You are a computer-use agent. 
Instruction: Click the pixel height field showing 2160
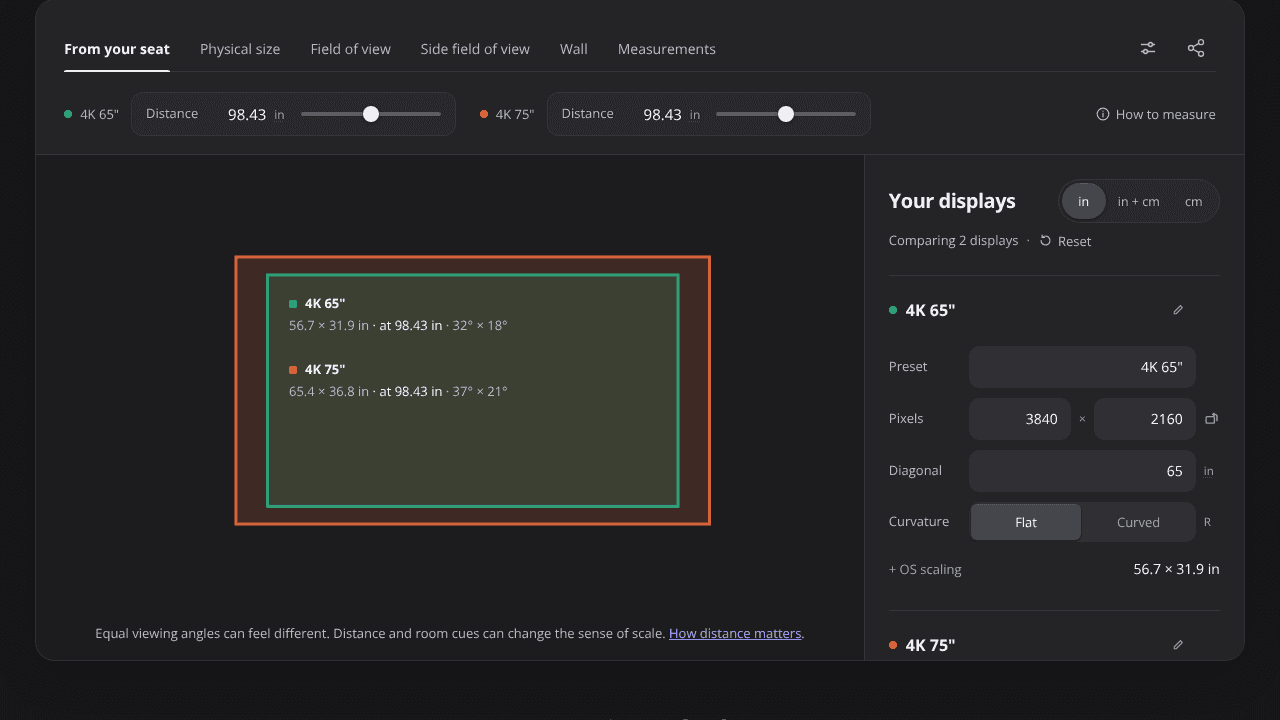coord(1144,419)
